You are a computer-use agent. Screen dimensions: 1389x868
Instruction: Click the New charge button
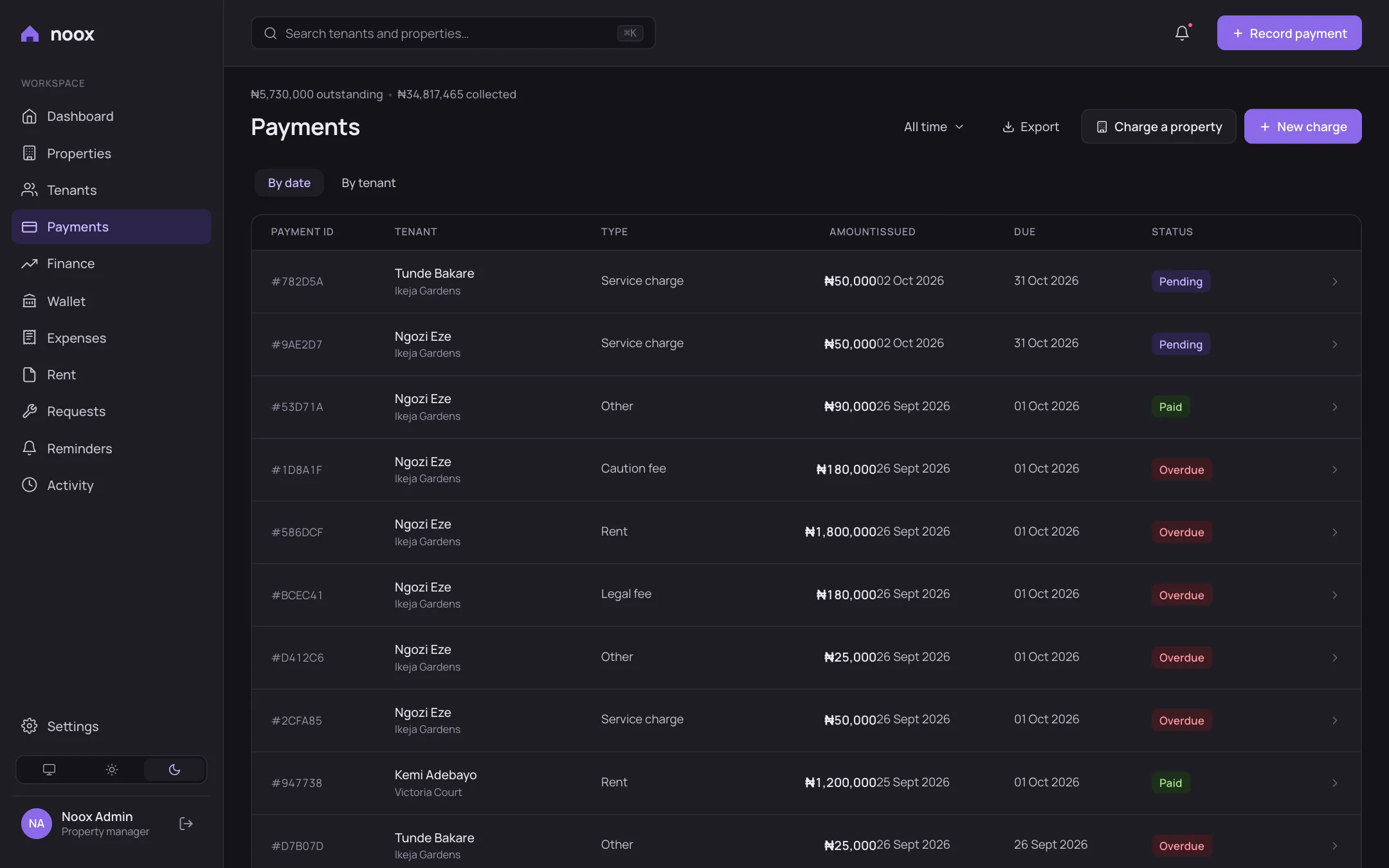[x=1303, y=127]
